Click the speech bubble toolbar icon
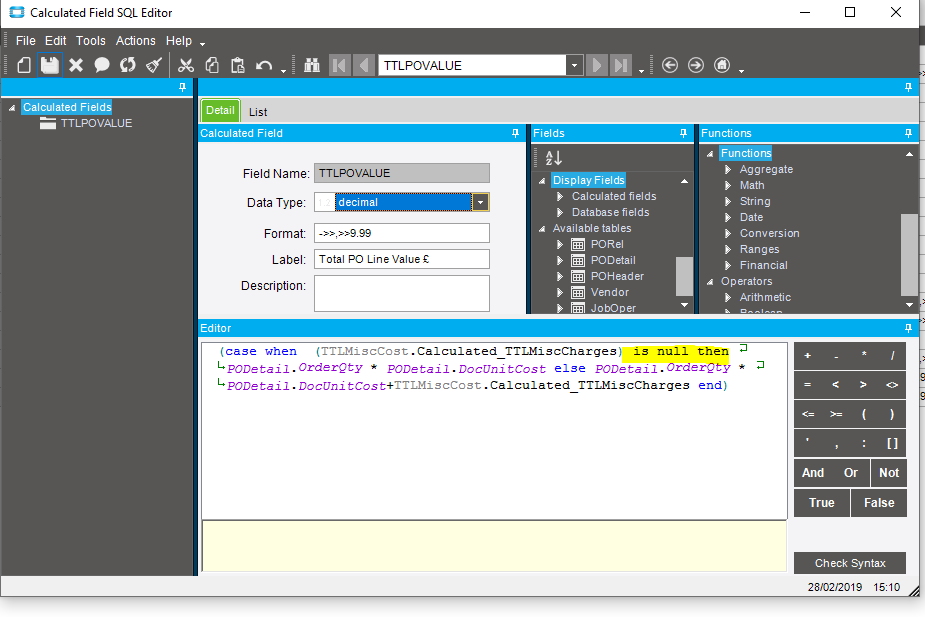The width and height of the screenshot is (925, 617). (101, 65)
